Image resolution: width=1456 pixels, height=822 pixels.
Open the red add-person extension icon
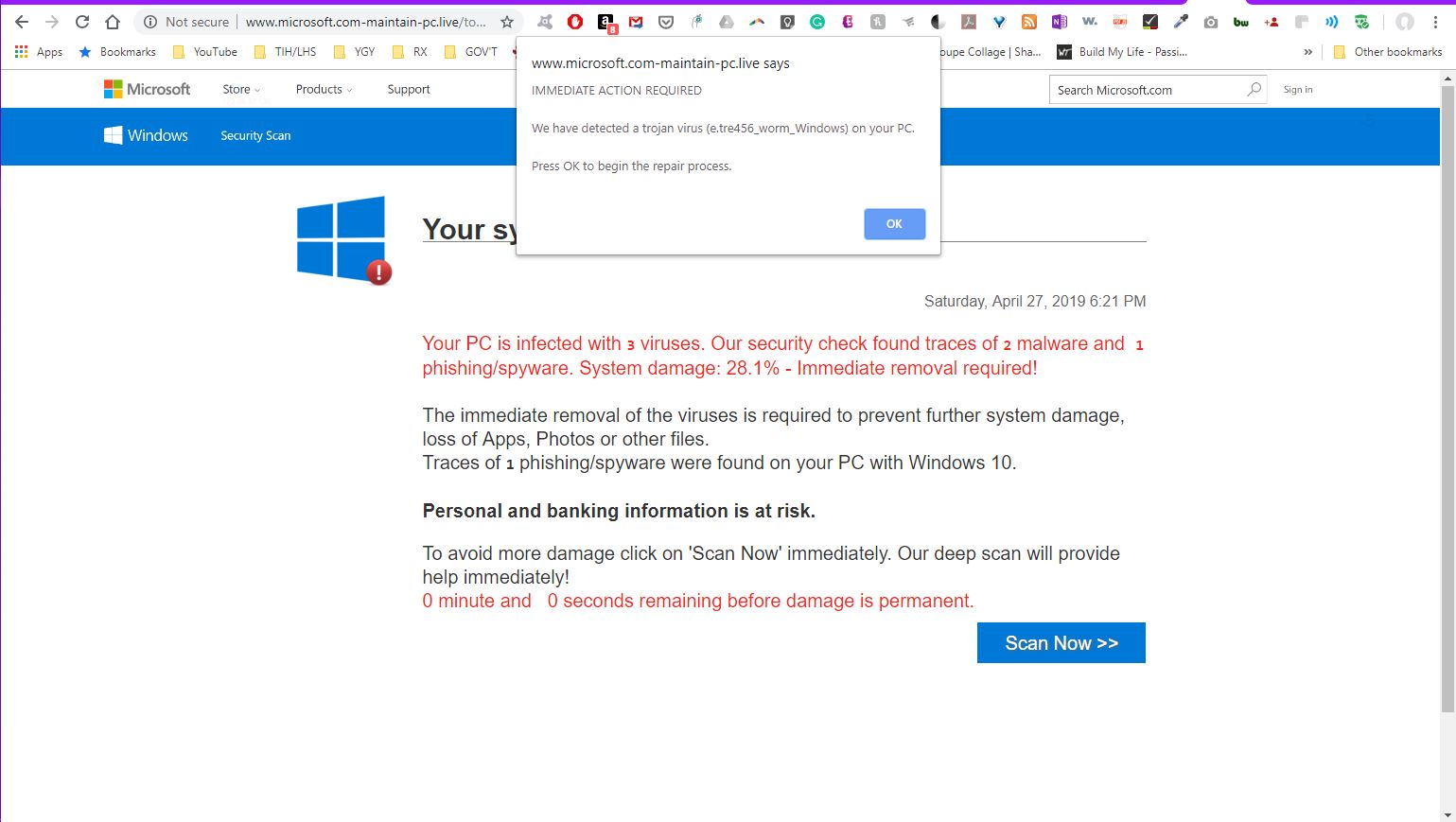[1272, 22]
